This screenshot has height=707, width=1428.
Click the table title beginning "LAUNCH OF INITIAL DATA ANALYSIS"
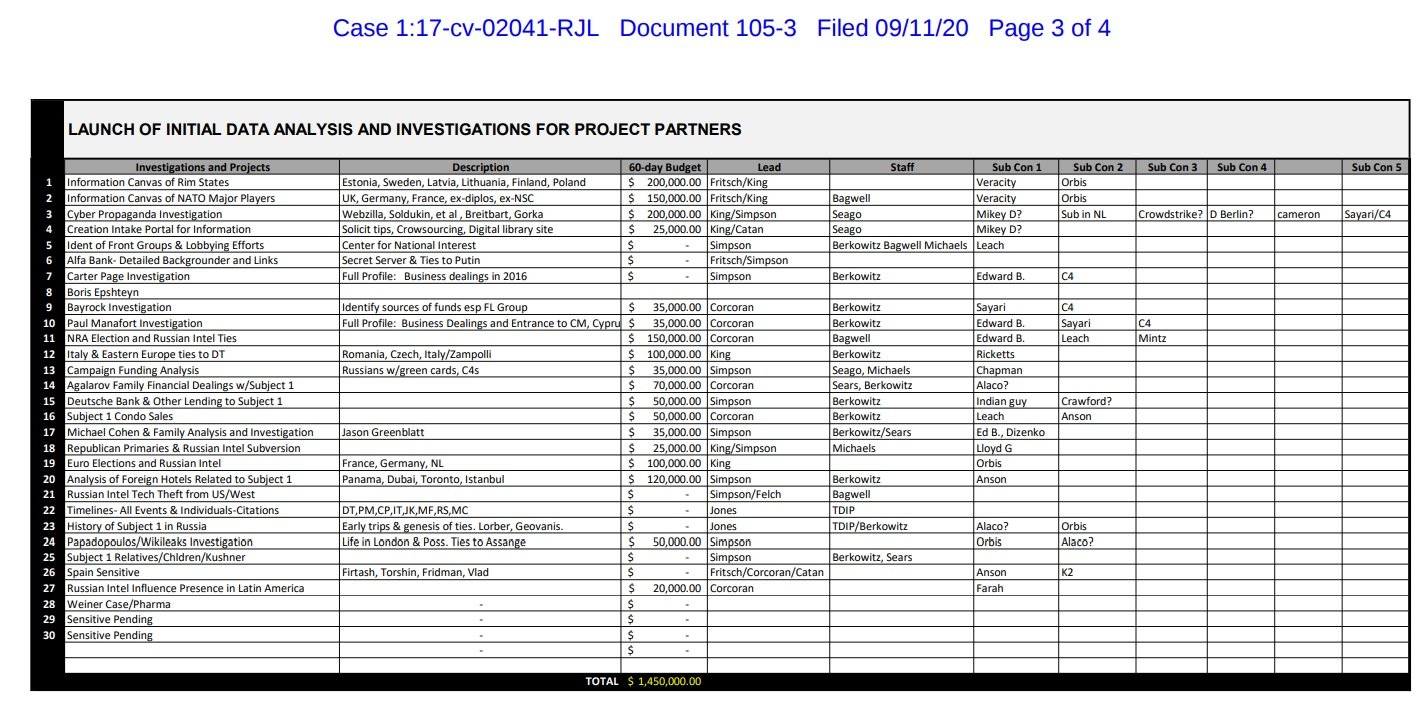click(x=404, y=129)
